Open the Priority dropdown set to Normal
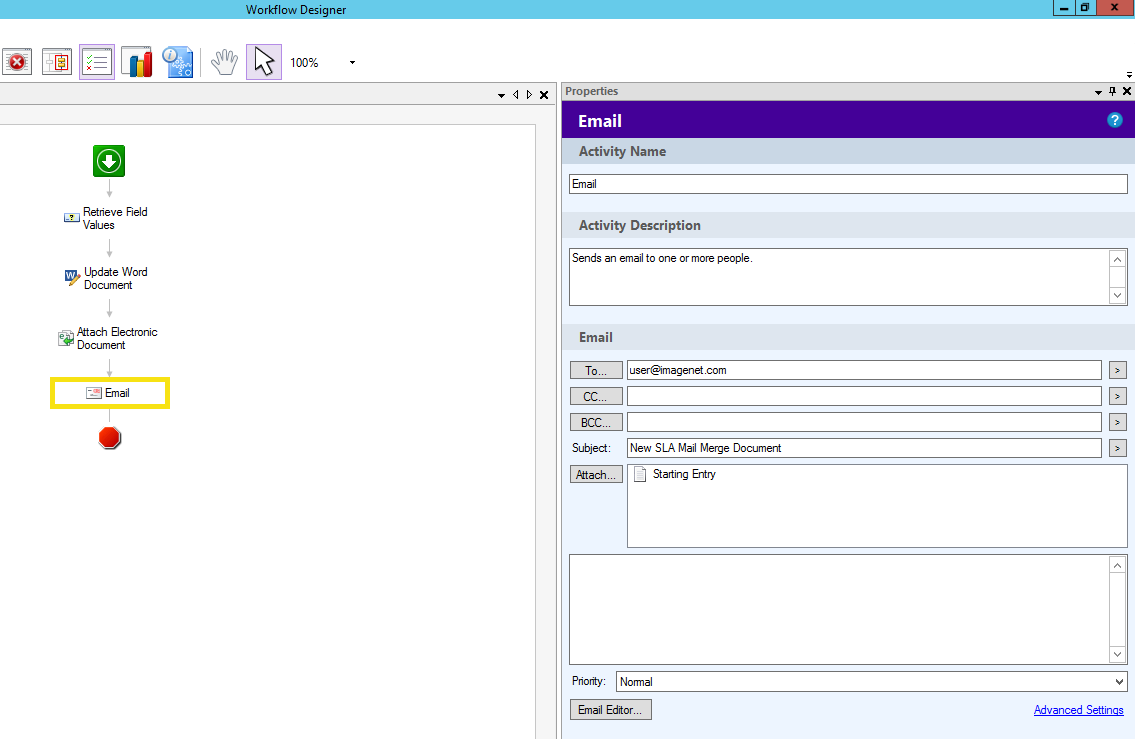 click(871, 682)
